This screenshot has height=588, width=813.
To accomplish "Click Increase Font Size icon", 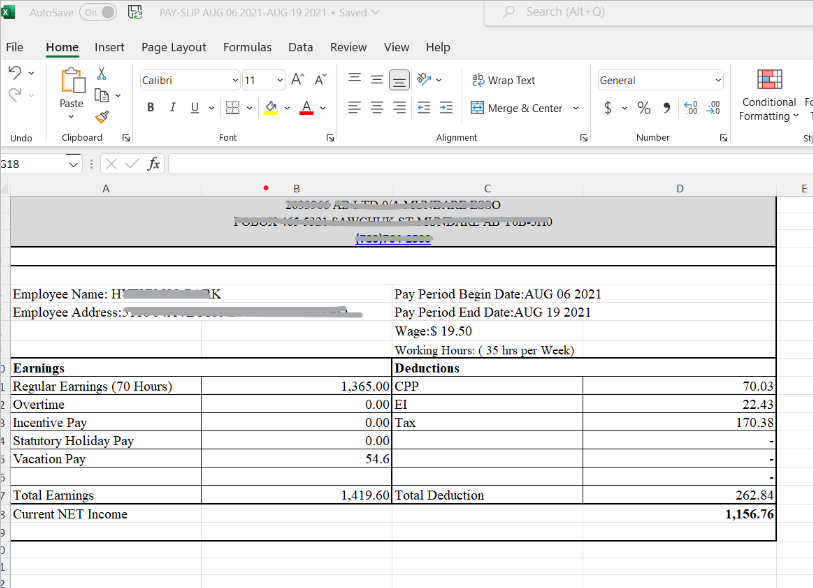I will pyautogui.click(x=298, y=79).
